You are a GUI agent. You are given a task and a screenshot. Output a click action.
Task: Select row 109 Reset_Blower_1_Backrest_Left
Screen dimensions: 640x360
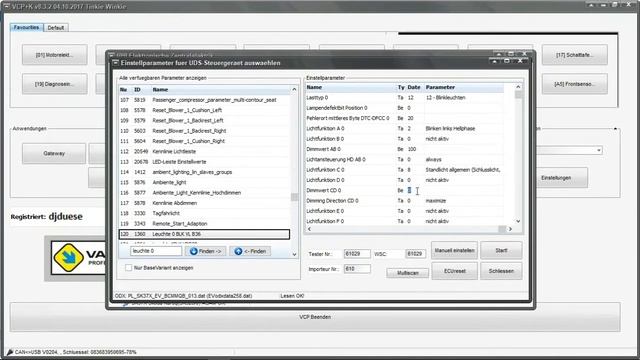coord(204,120)
